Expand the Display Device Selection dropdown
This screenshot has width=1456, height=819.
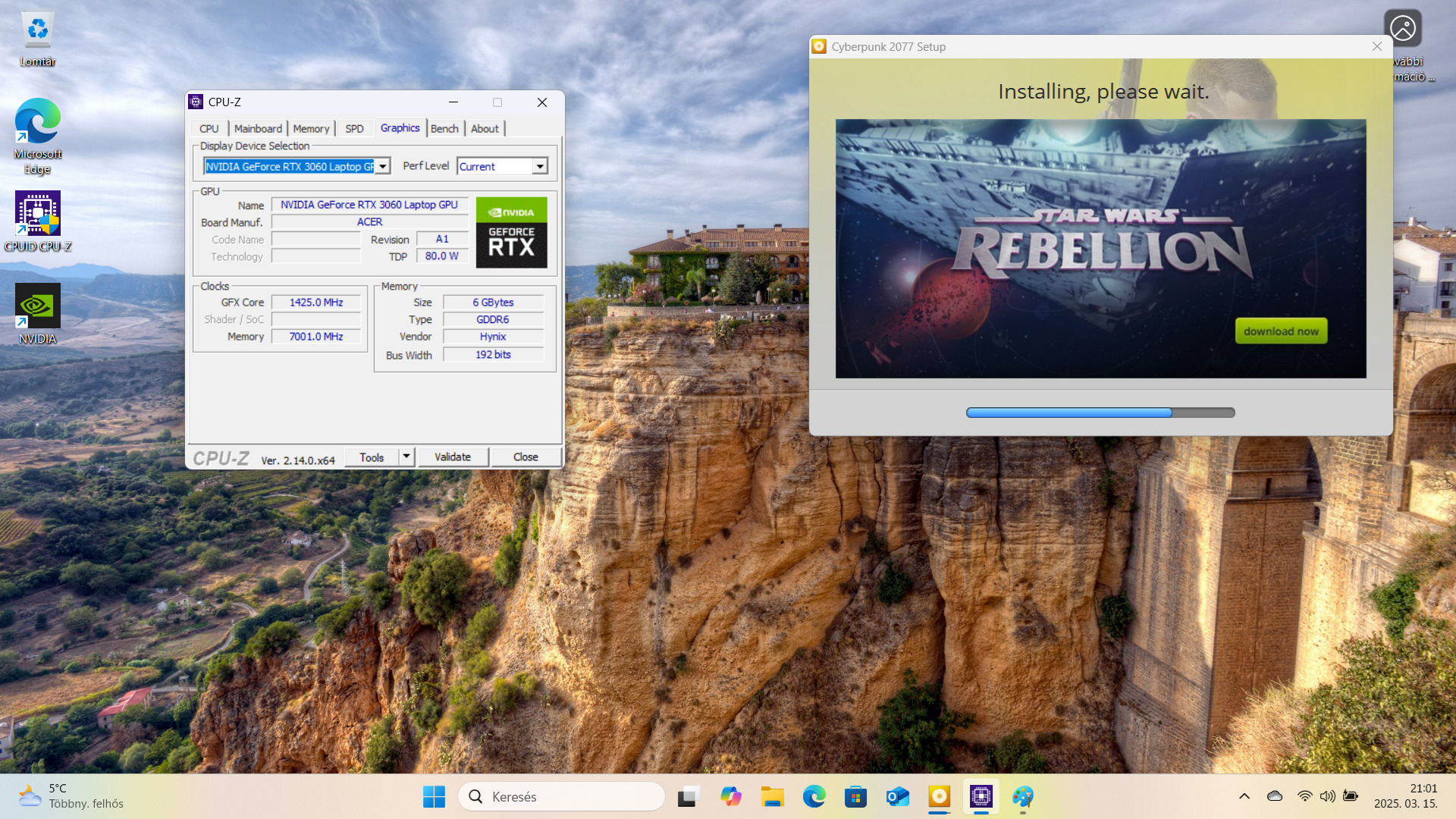tap(383, 167)
